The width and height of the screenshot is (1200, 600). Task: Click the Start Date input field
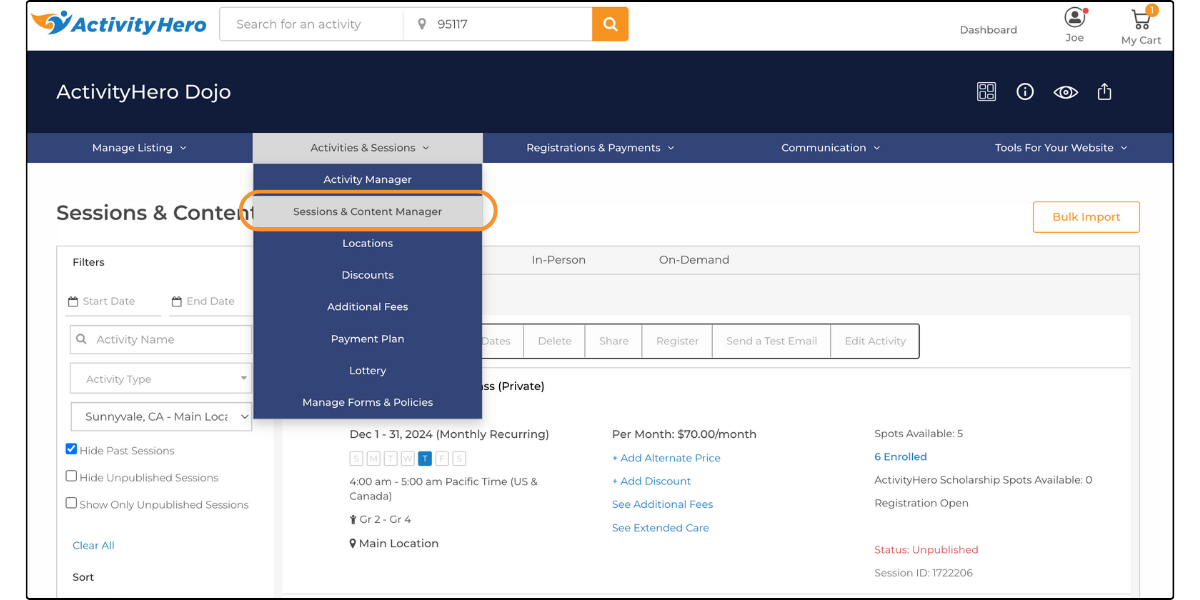click(x=114, y=301)
